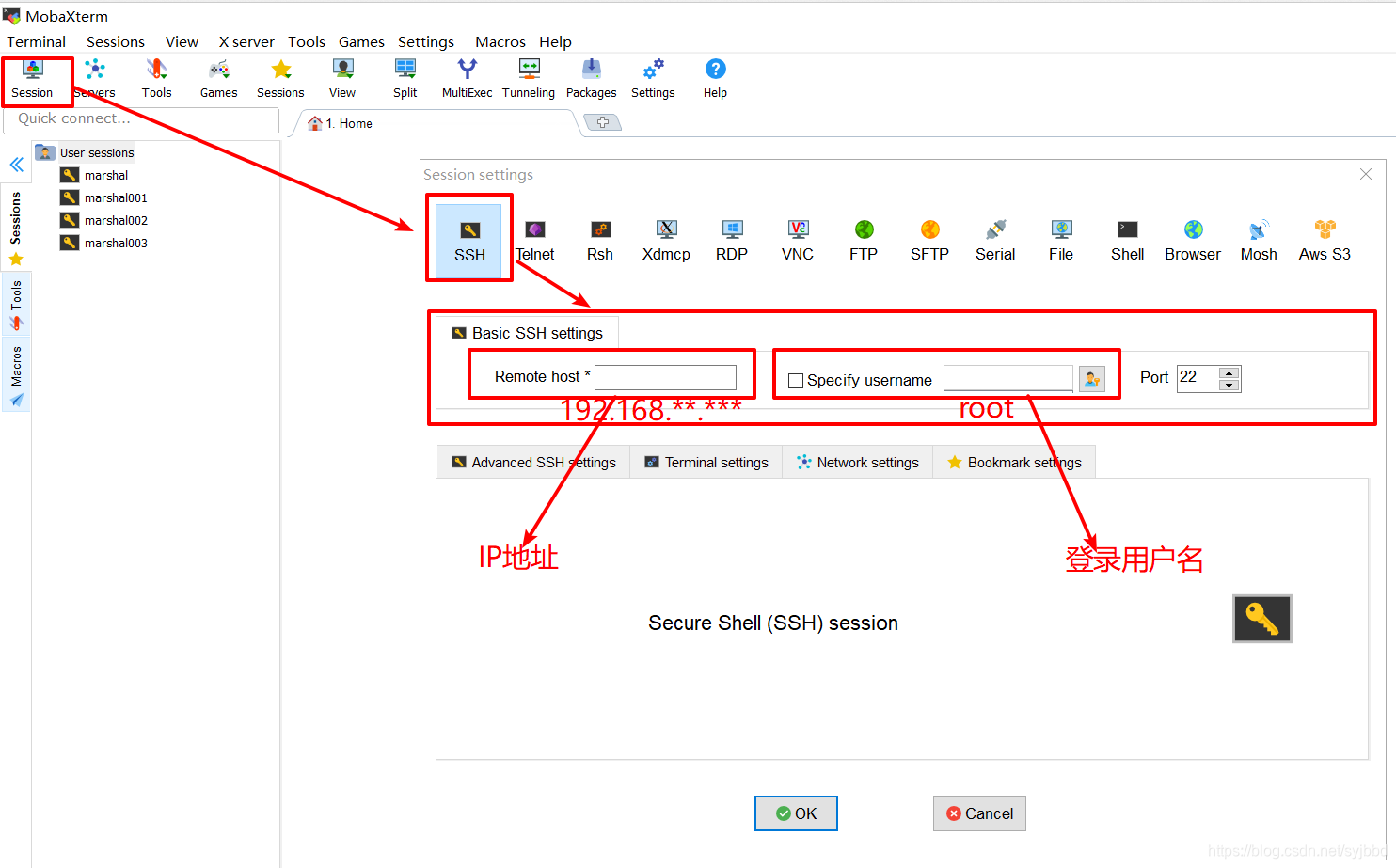Open Packages from the toolbar
Viewport: 1396px width, 868px height.
click(x=592, y=80)
